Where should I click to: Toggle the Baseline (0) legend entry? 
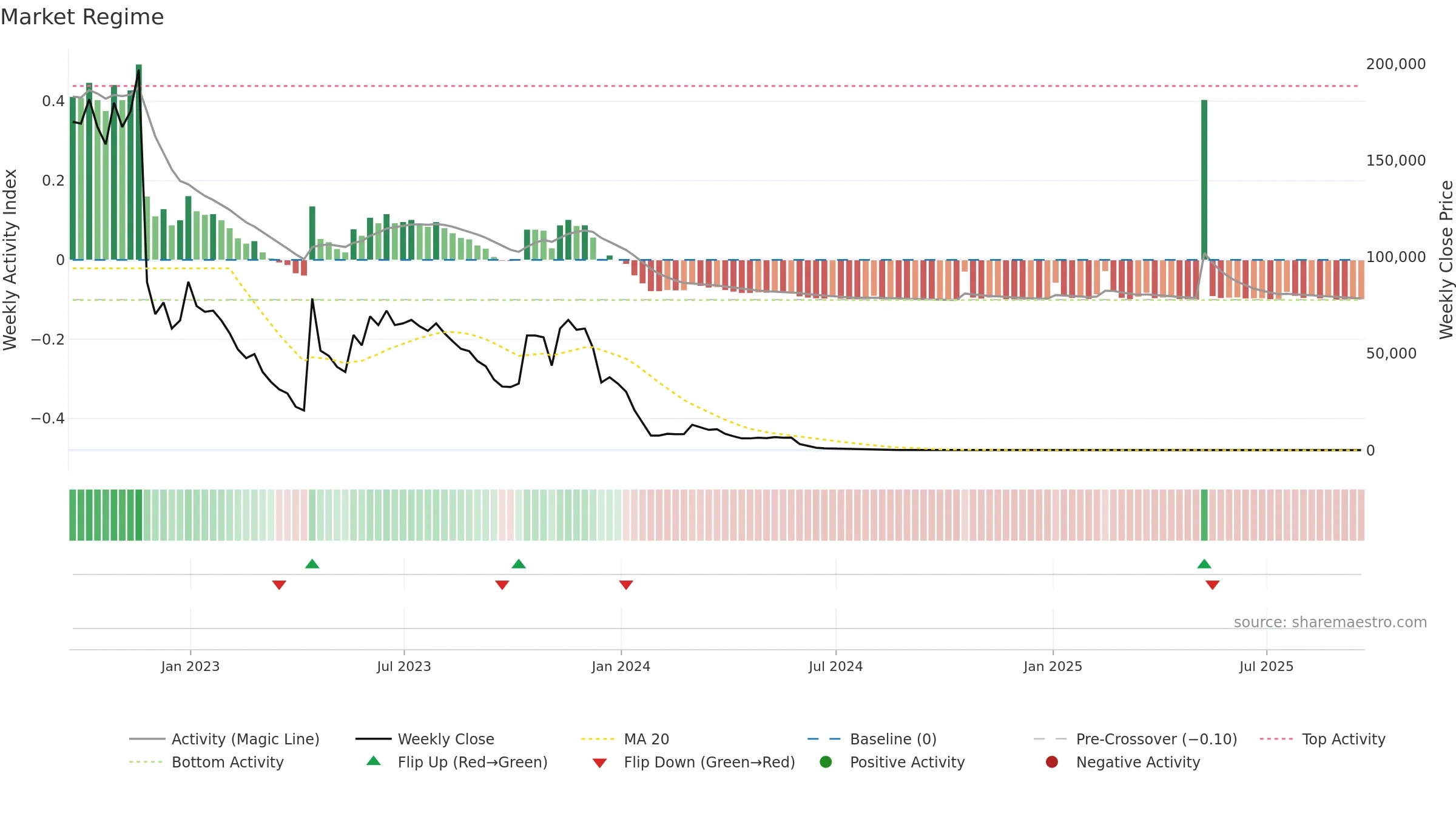[x=872, y=739]
